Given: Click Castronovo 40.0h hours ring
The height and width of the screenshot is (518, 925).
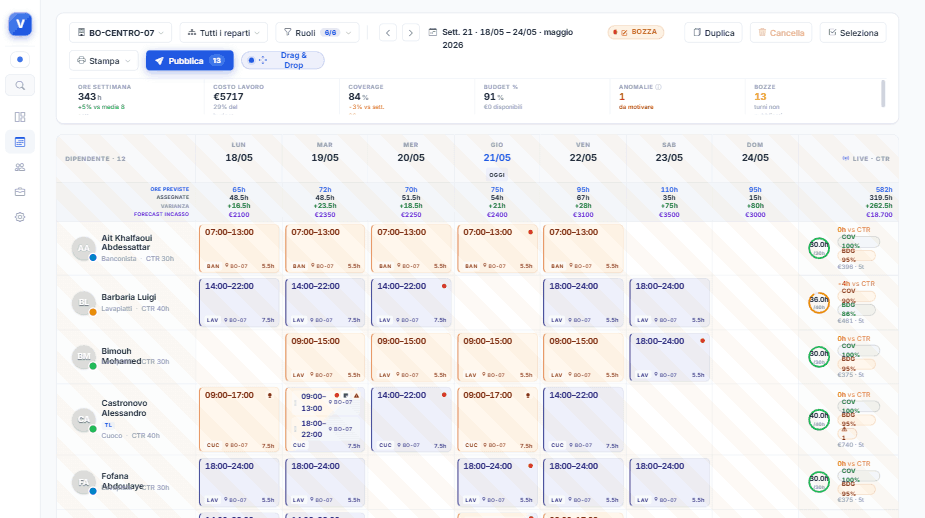Looking at the screenshot, I should (819, 419).
